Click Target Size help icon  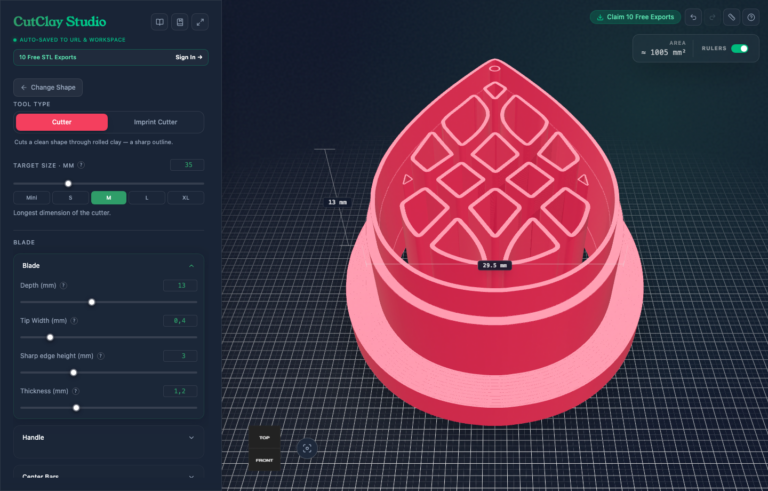tap(81, 165)
